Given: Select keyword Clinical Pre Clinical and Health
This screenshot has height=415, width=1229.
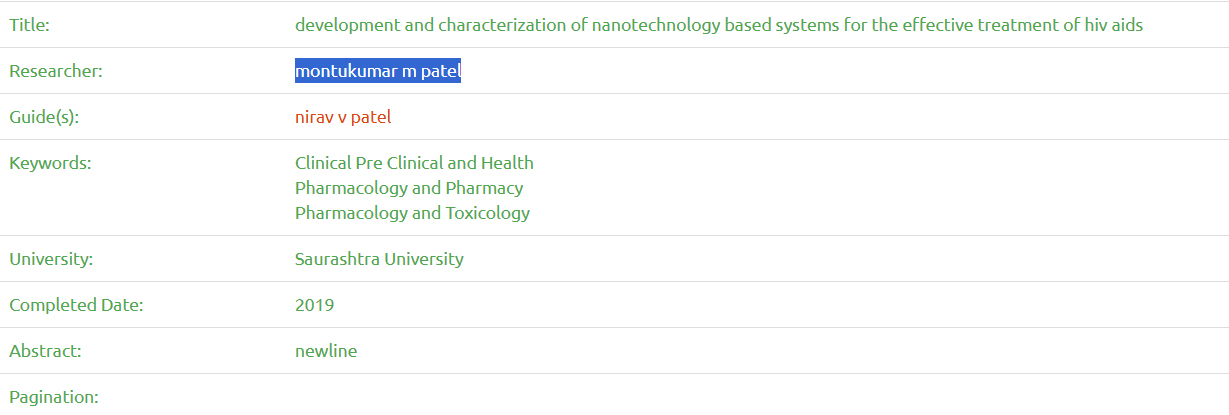Looking at the screenshot, I should tap(414, 163).
